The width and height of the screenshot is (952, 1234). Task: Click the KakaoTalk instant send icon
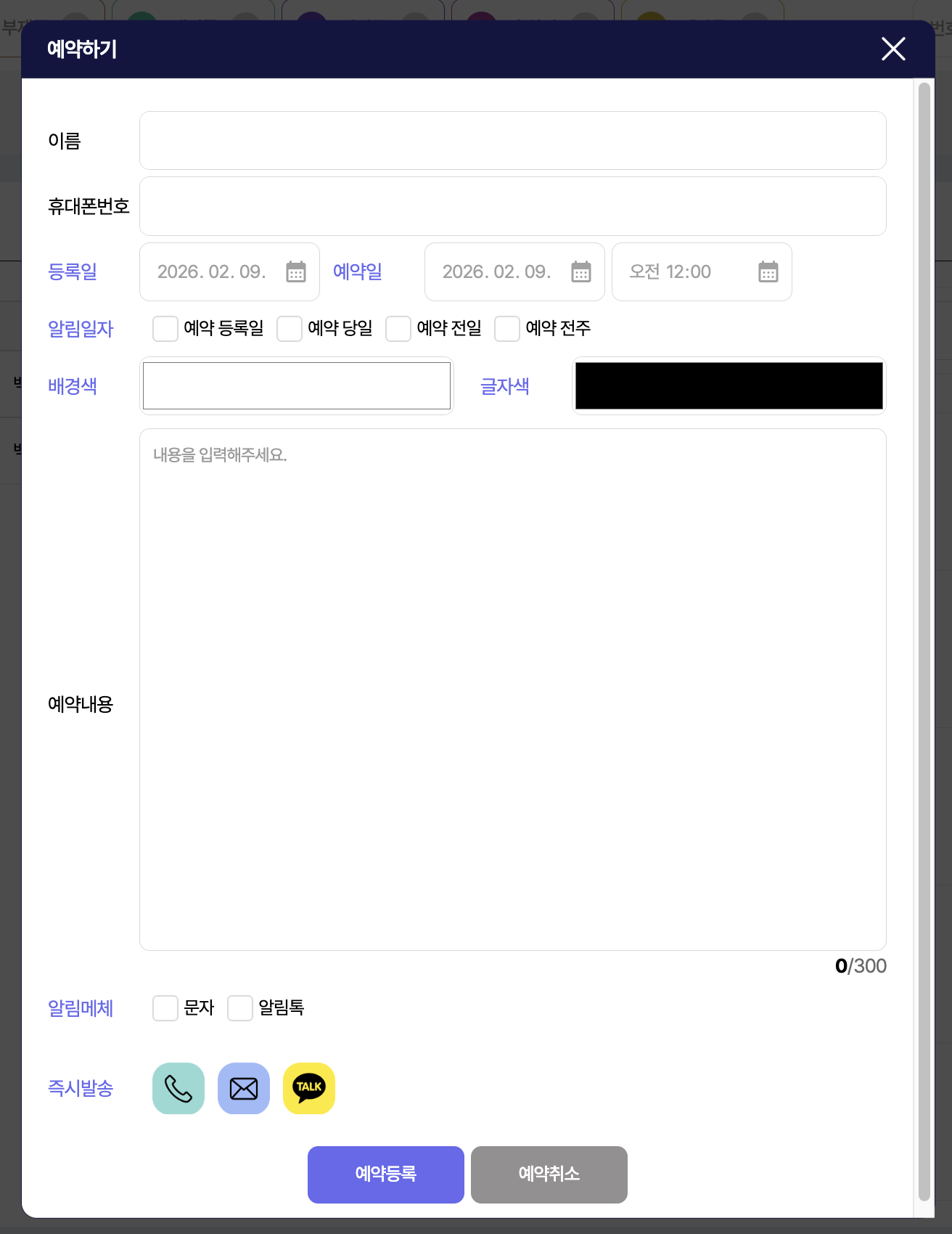(x=309, y=1088)
